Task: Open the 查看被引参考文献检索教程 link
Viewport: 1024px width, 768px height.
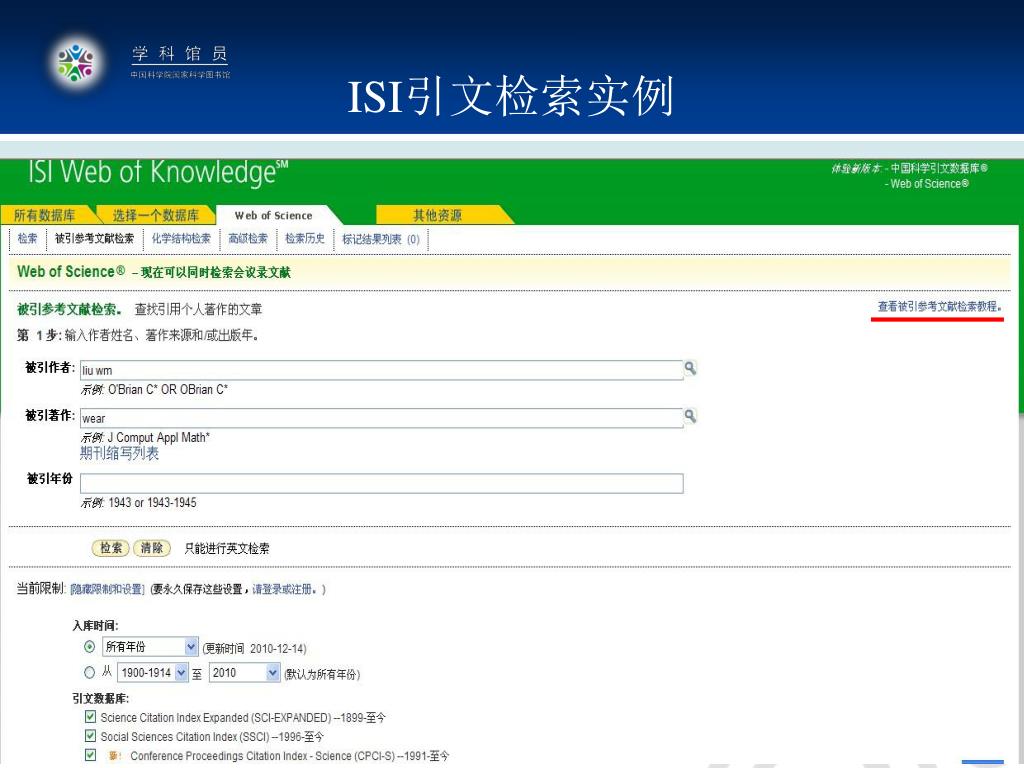Action: [938, 306]
